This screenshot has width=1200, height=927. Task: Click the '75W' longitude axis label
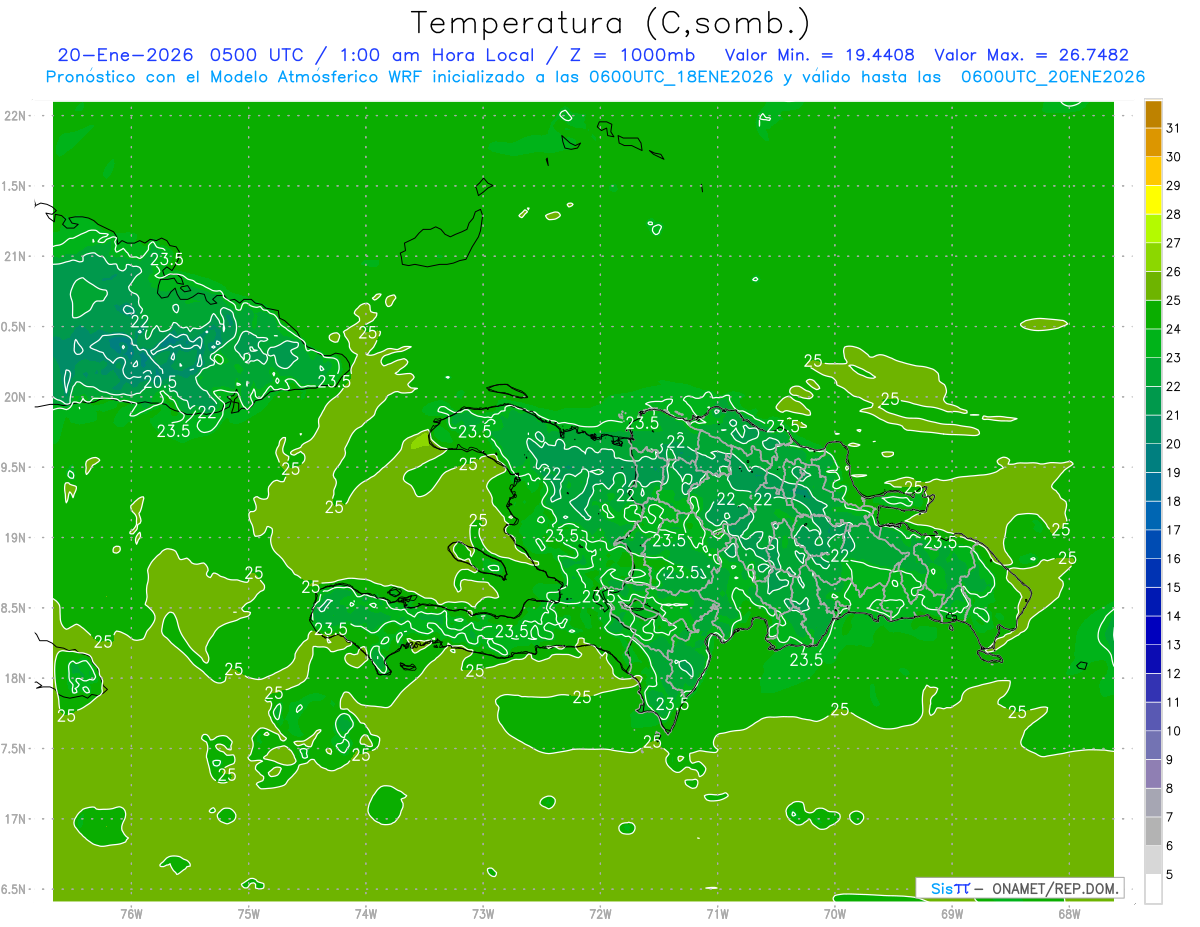[x=249, y=913]
